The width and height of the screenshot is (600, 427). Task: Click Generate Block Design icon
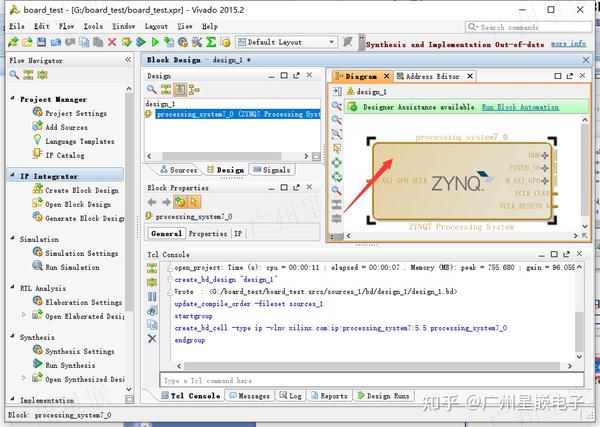37,218
